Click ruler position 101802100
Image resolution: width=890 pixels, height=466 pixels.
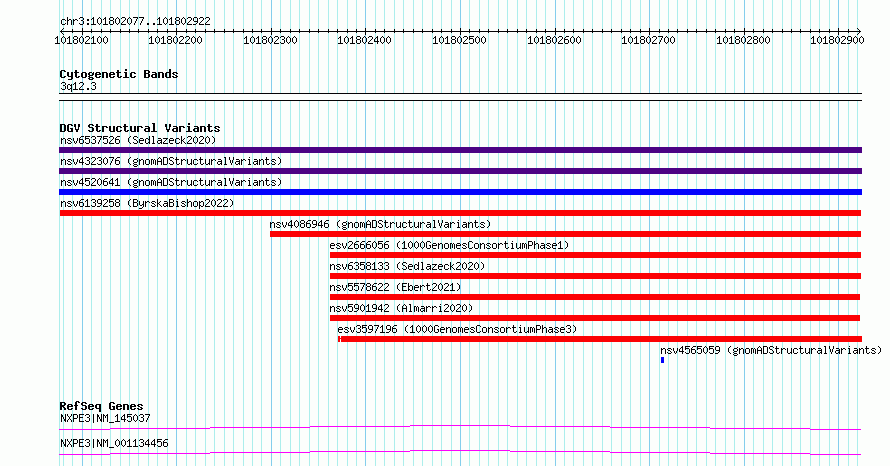point(81,40)
